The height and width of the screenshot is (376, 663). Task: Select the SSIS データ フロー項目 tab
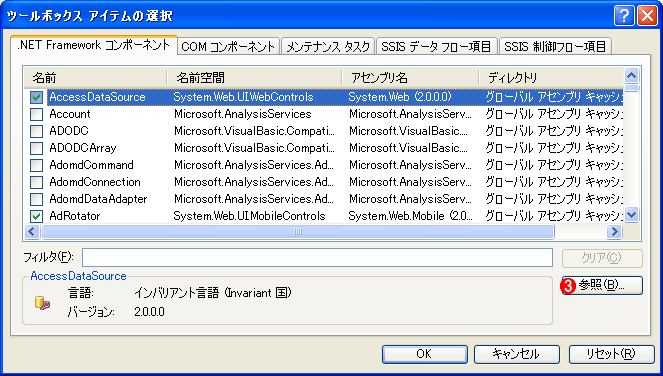tap(436, 46)
